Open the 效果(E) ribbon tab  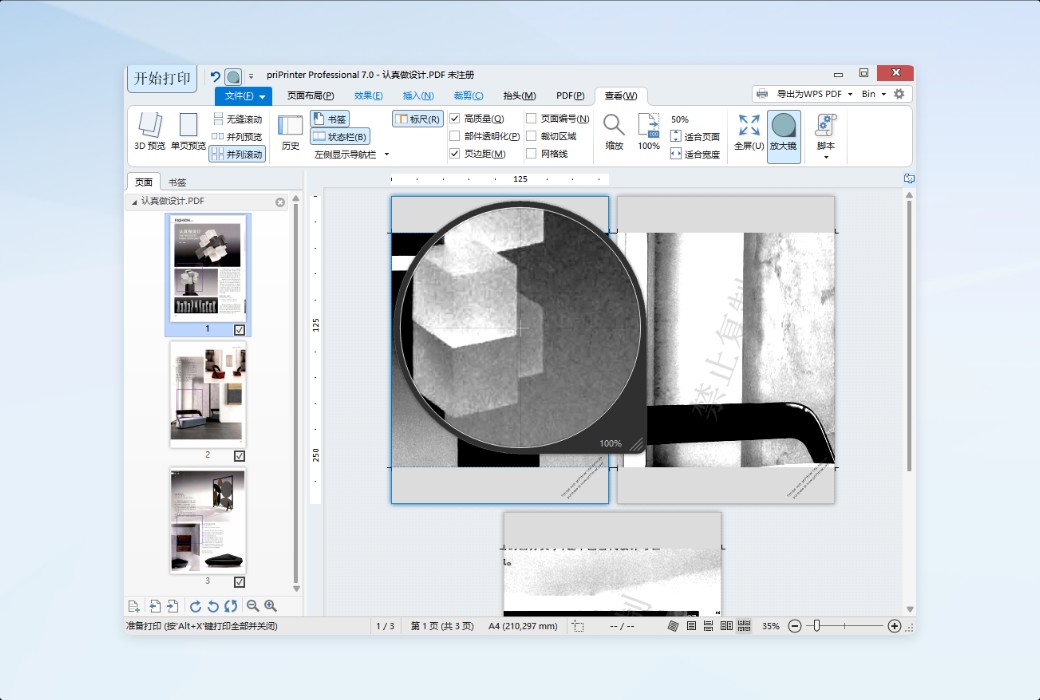point(368,96)
